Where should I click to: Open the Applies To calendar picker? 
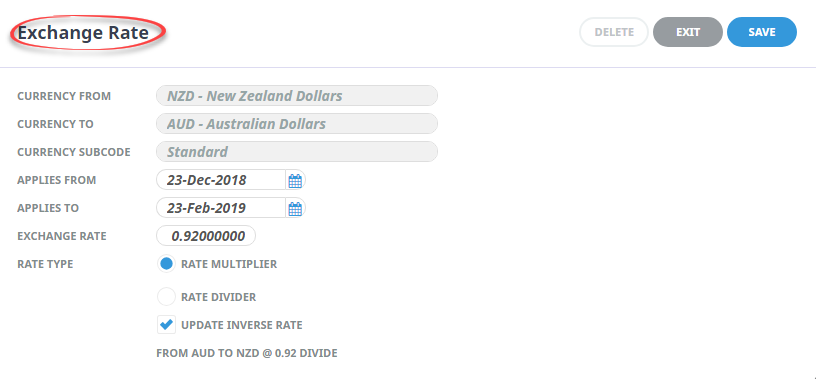coord(295,209)
